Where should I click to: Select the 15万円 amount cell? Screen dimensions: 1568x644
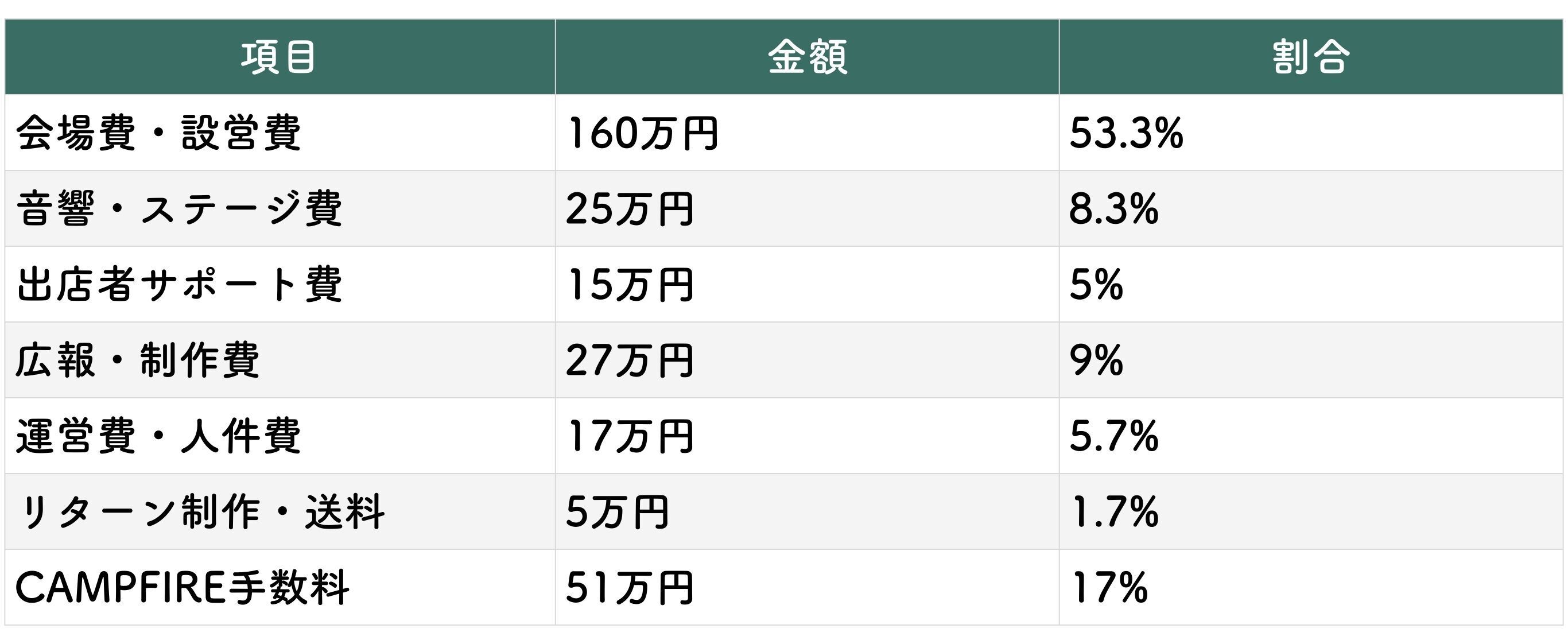click(x=630, y=284)
